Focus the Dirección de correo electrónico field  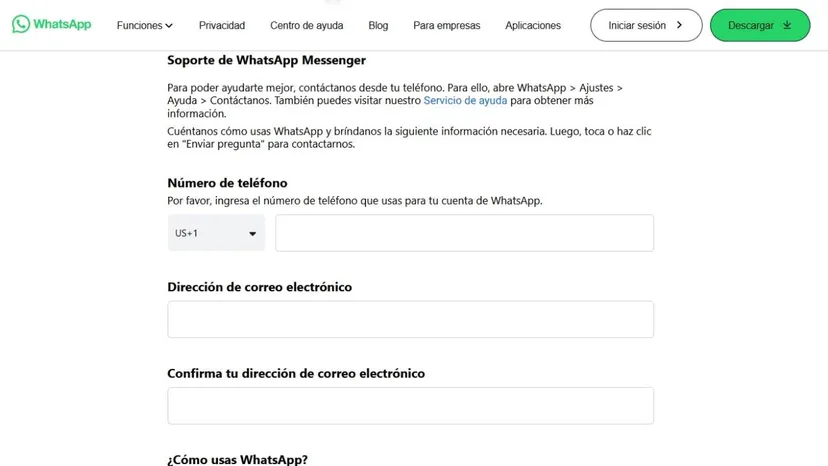point(410,319)
